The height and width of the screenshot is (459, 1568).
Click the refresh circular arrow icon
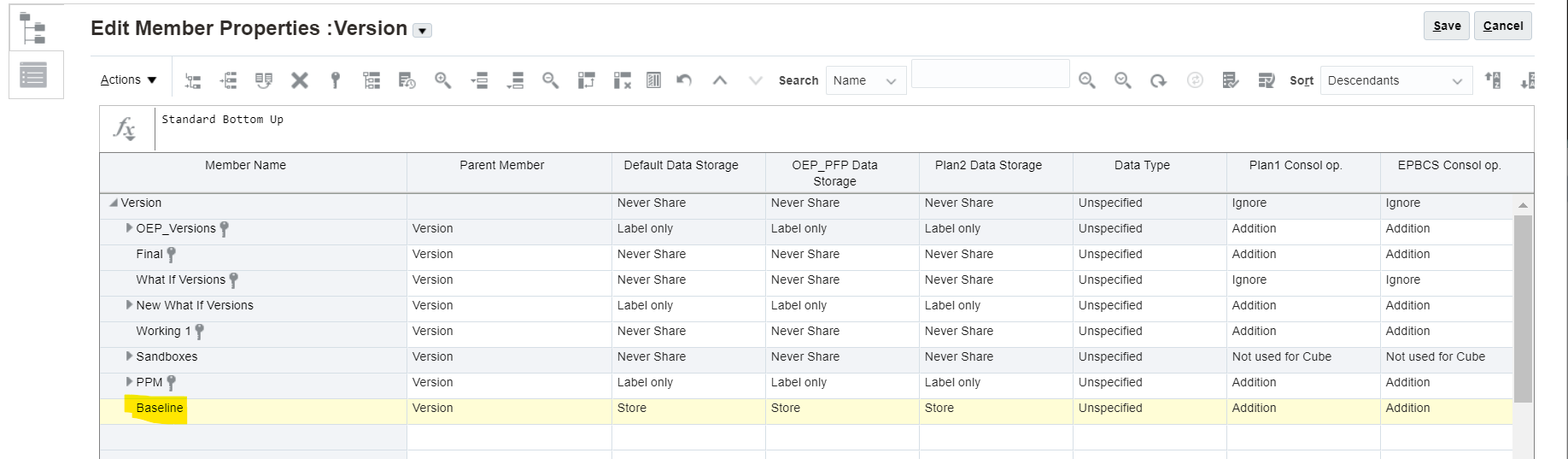point(1158,80)
